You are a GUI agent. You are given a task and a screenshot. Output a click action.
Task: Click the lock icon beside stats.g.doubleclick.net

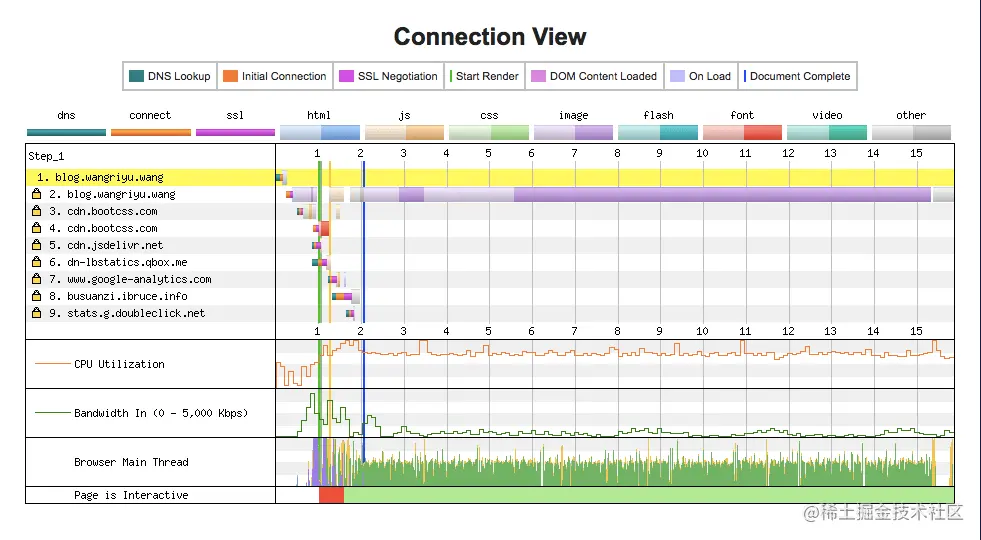[x=37, y=312]
